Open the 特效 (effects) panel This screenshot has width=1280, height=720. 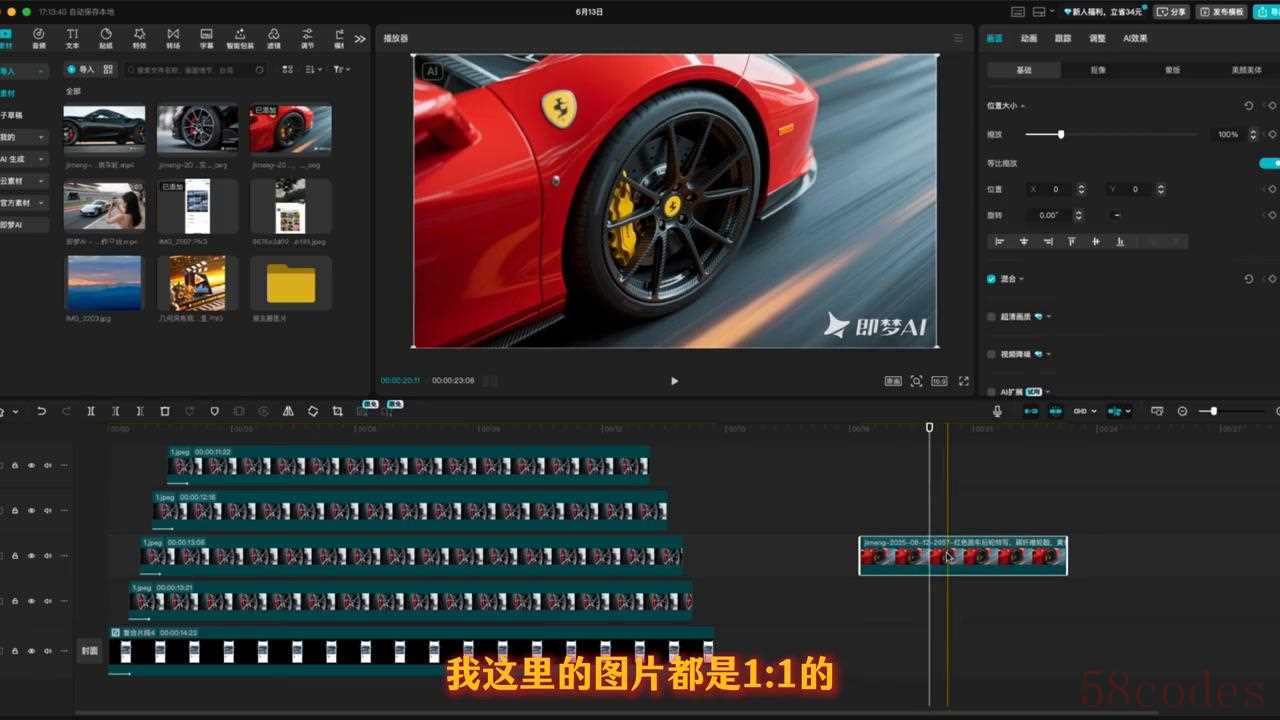(139, 38)
